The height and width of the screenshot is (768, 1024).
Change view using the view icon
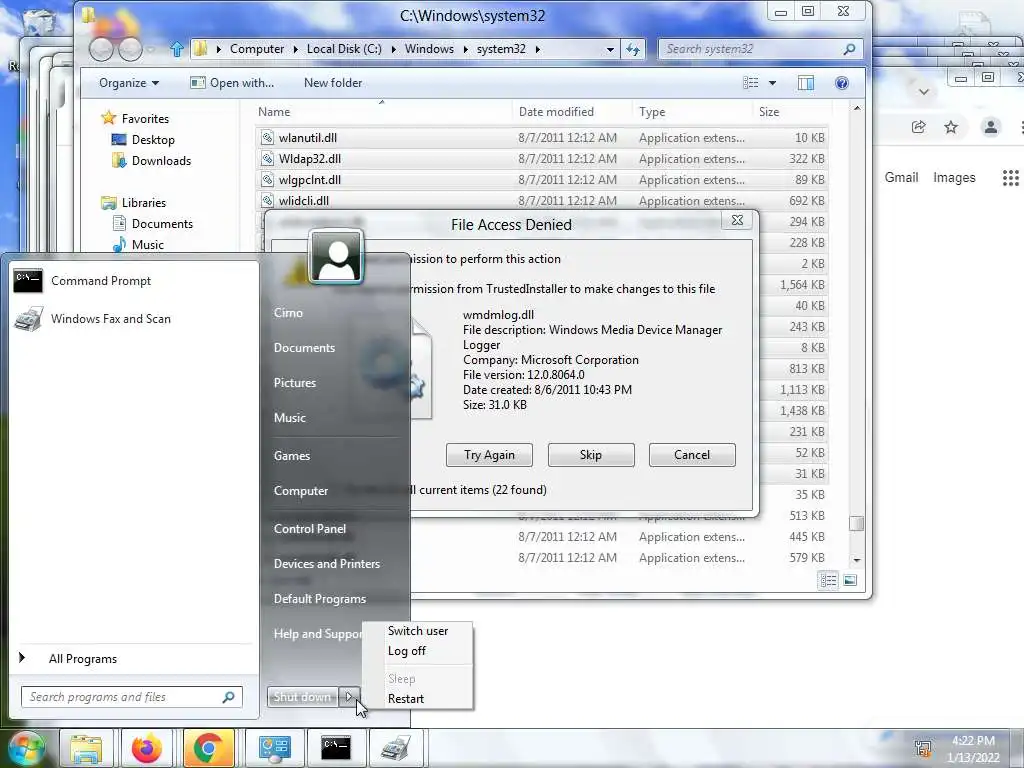(751, 83)
